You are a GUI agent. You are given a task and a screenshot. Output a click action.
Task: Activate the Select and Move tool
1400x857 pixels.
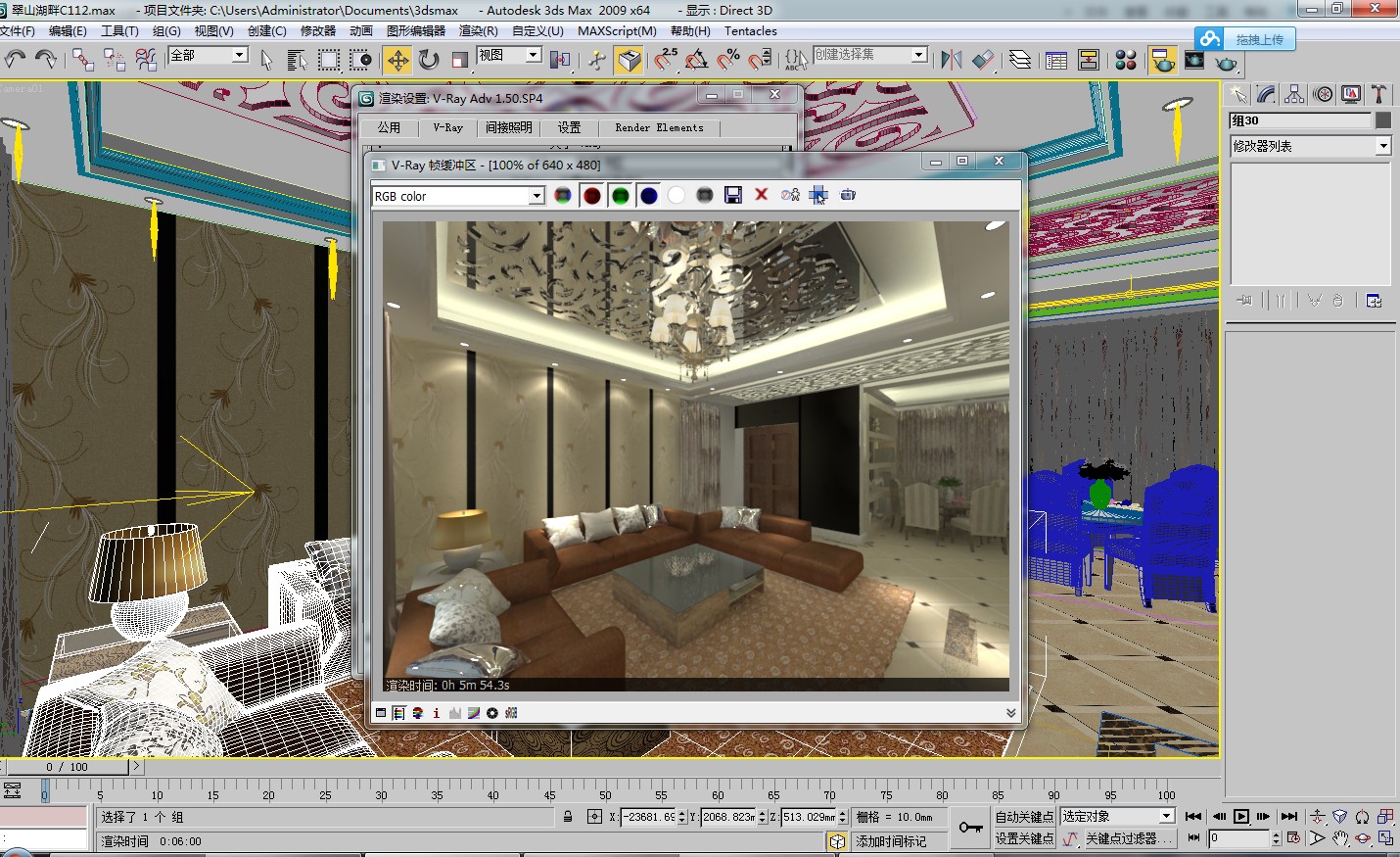pyautogui.click(x=397, y=60)
